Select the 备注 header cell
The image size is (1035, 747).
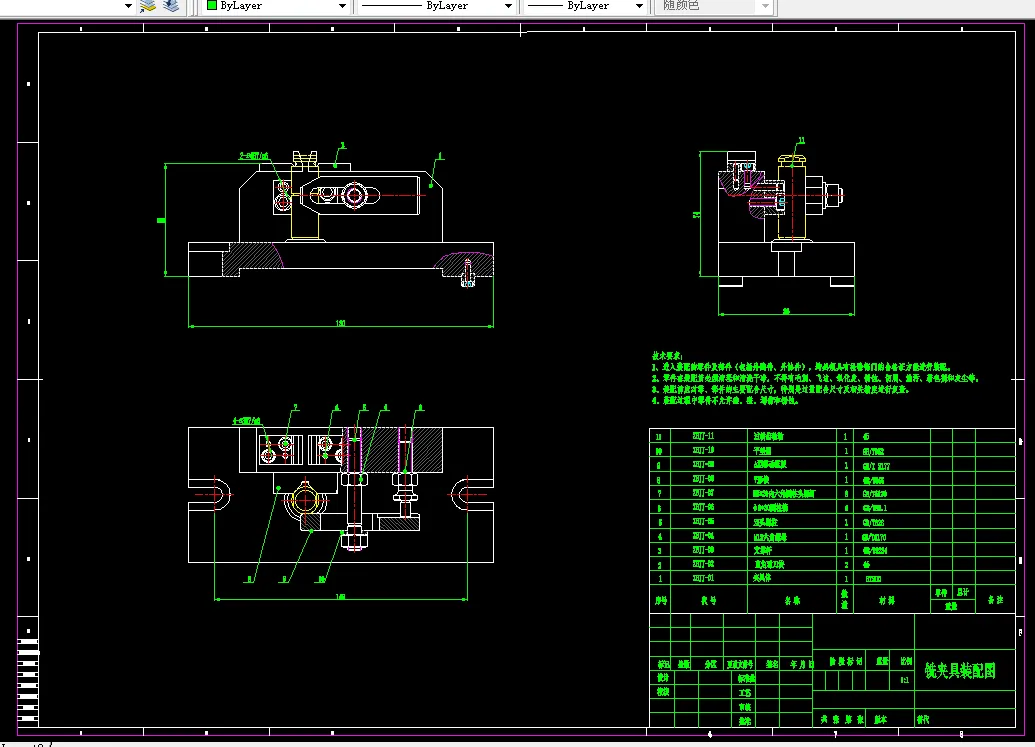pos(995,600)
